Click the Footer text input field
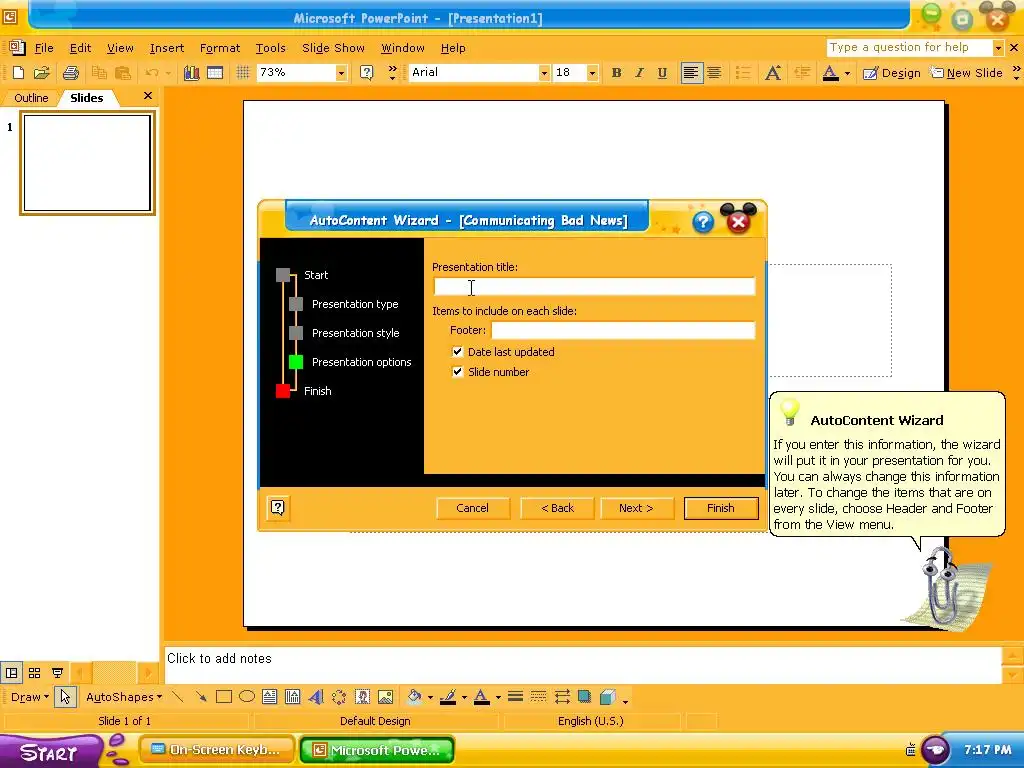Image resolution: width=1024 pixels, height=768 pixels. [623, 330]
